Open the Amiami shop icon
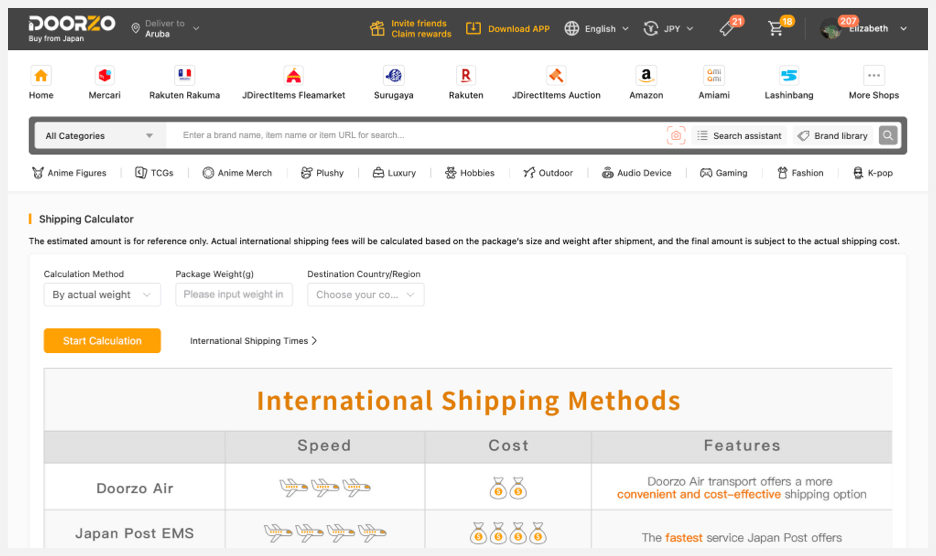 point(714,75)
